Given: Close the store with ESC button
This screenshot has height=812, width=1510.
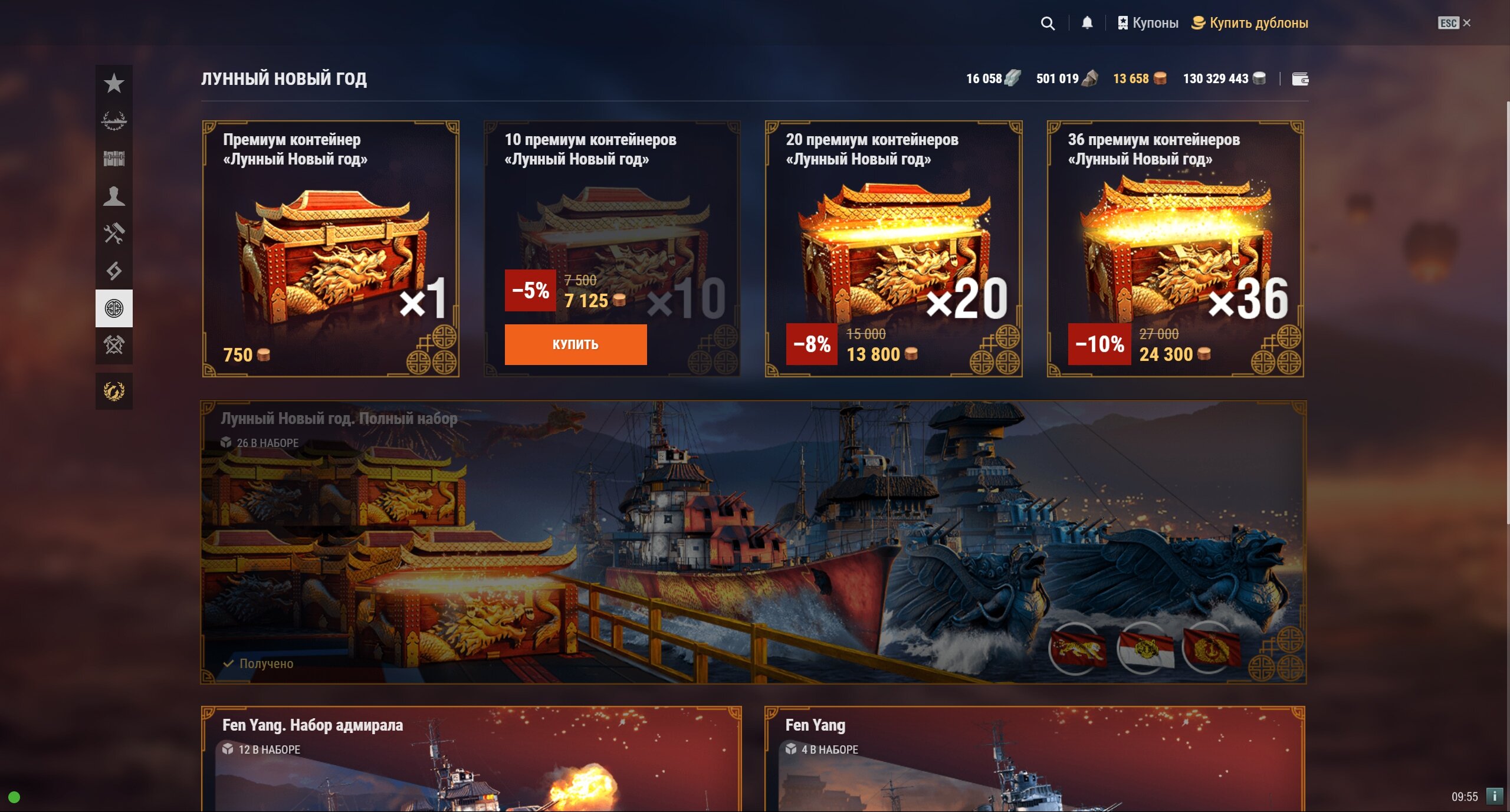Looking at the screenshot, I should [x=1454, y=23].
